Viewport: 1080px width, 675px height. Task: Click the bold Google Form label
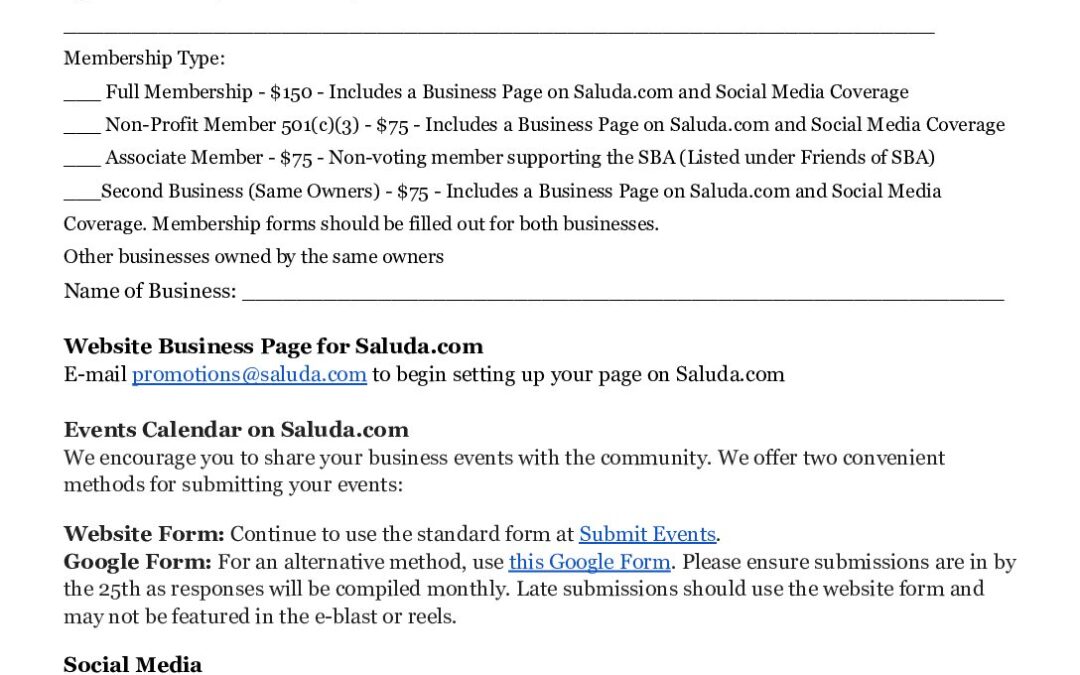pos(138,562)
